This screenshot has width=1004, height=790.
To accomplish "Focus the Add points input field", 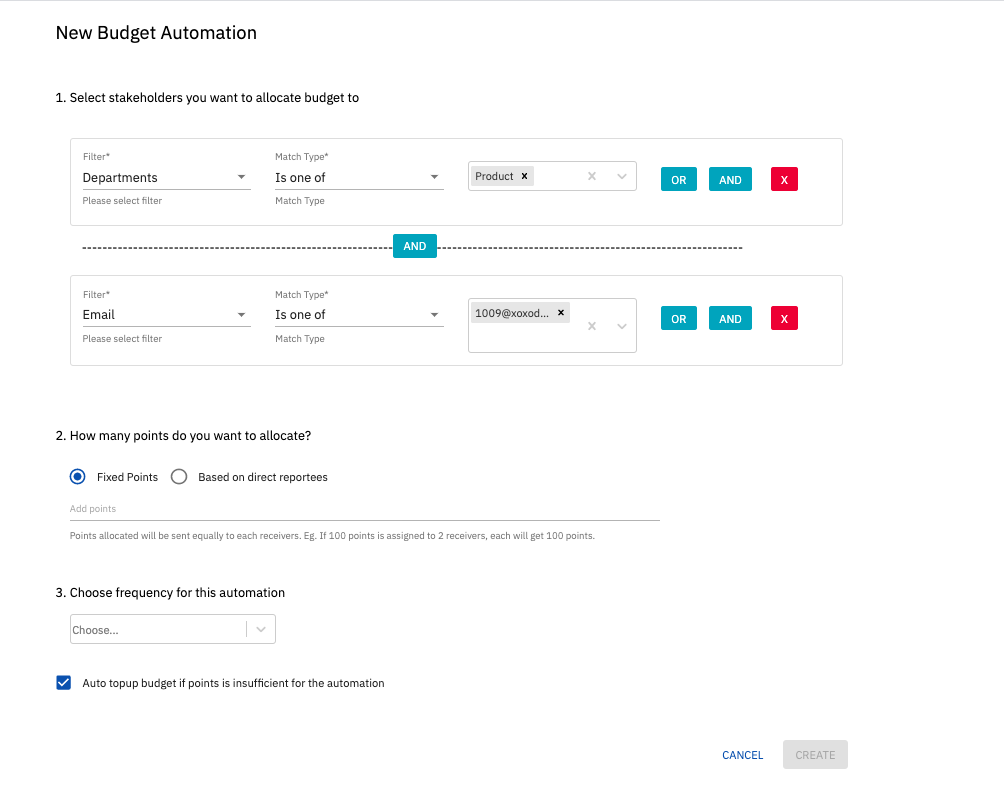I will tap(364, 509).
